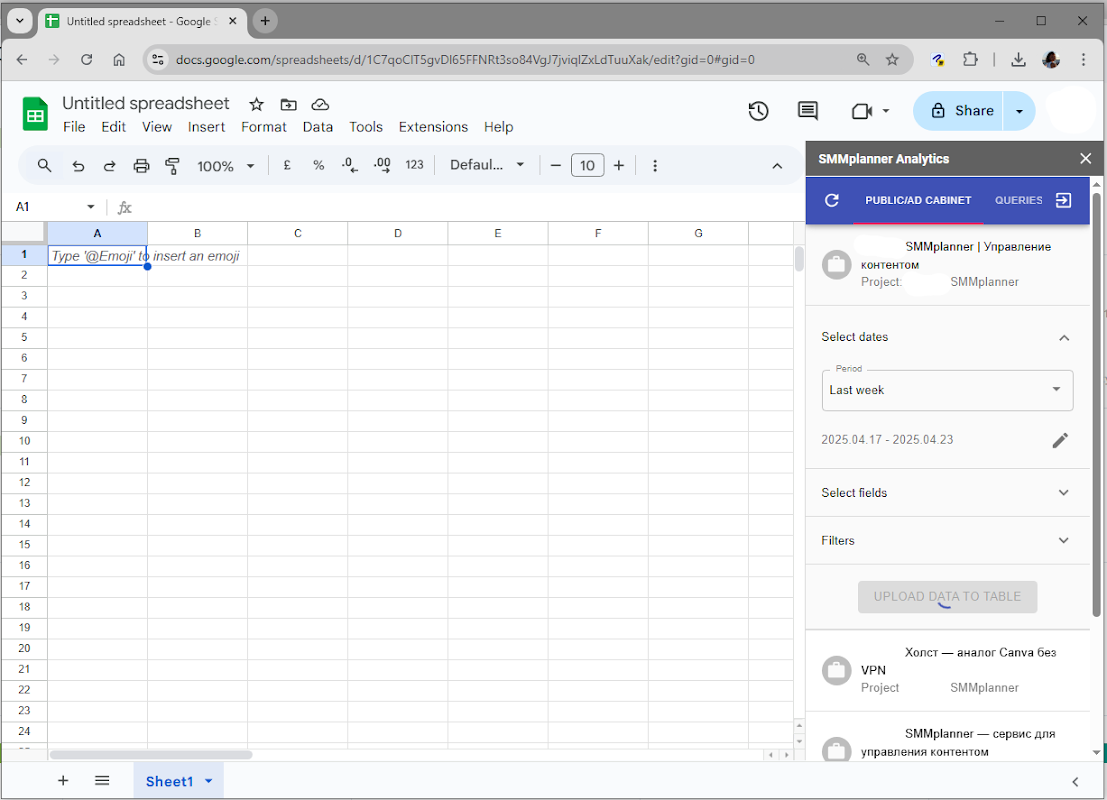Viewport: 1107px width, 800px height.
Task: Click the Chrome extensions puzzle icon
Action: (971, 59)
